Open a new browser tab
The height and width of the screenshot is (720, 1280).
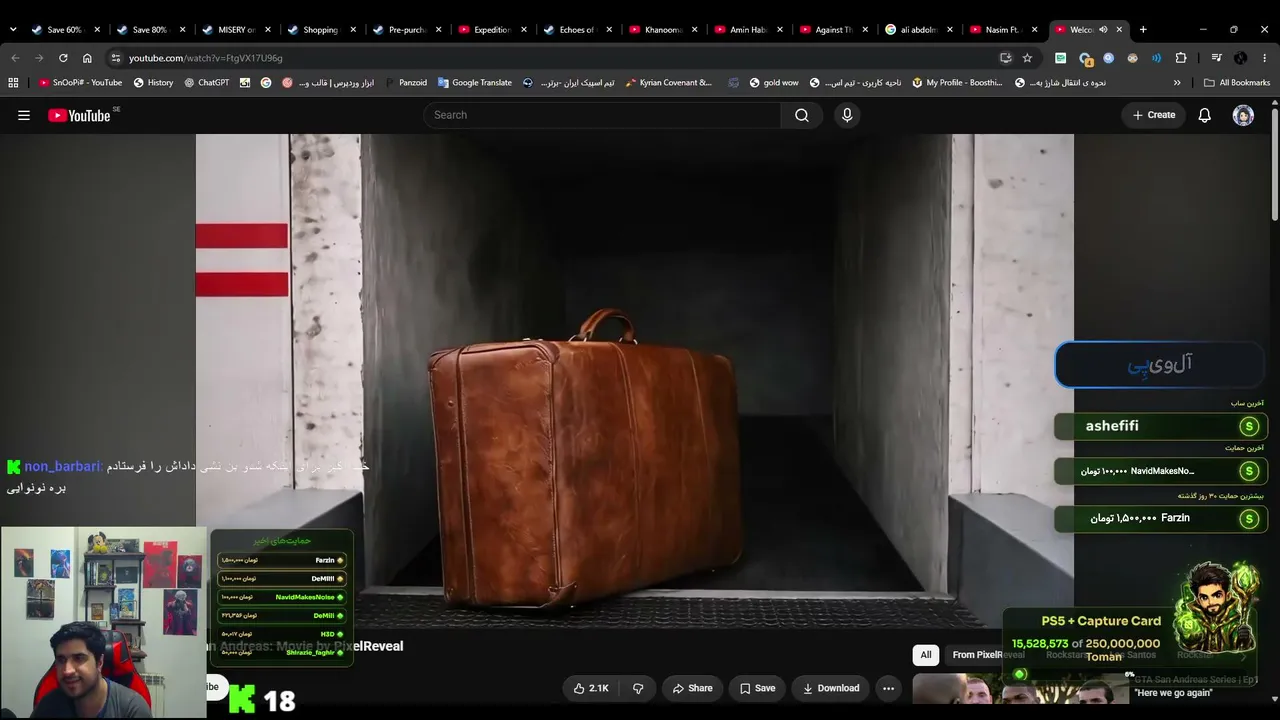(x=1143, y=30)
